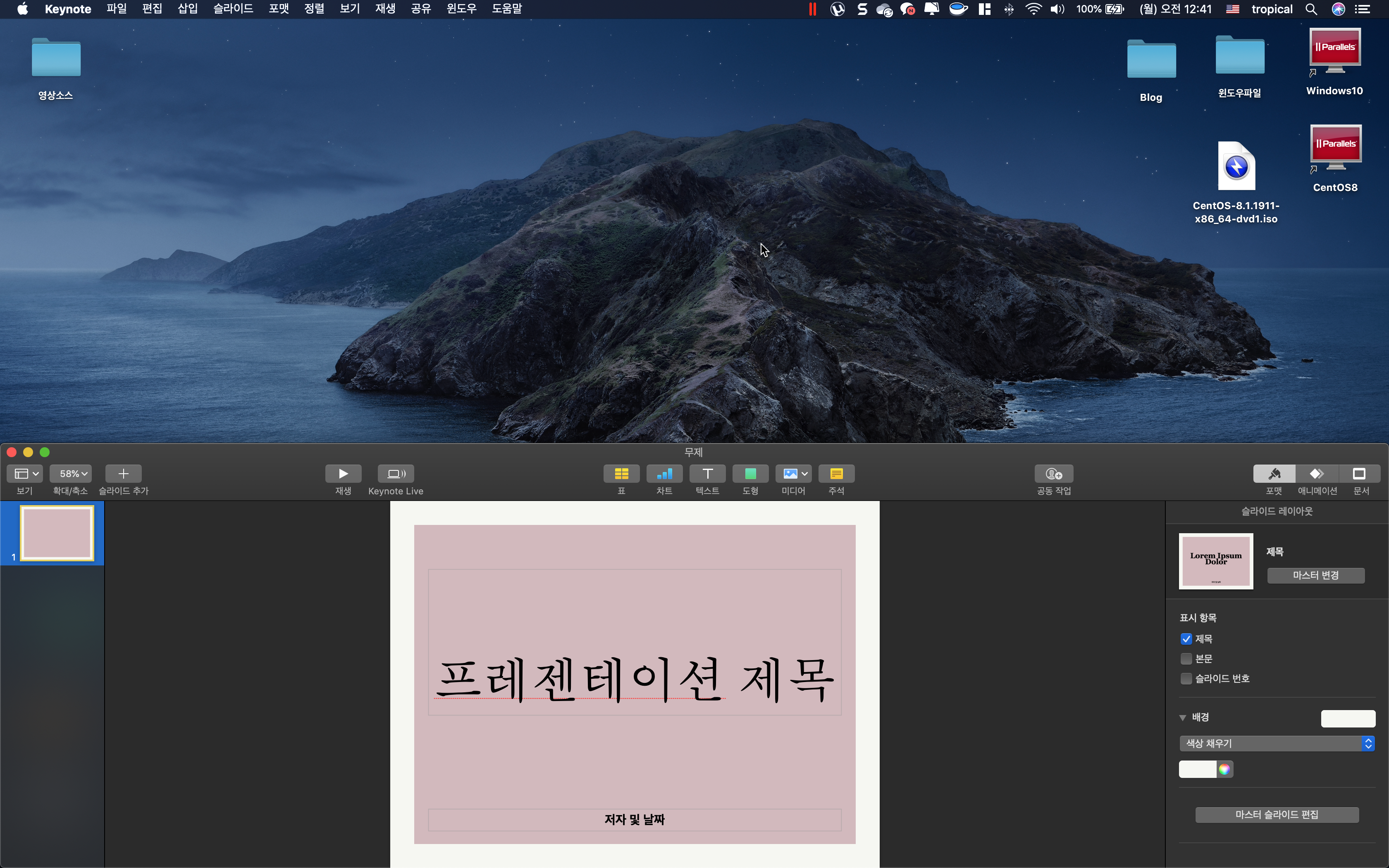The image size is (1389, 868).
Task: Insert a chart with 차트 icon
Action: click(x=664, y=474)
